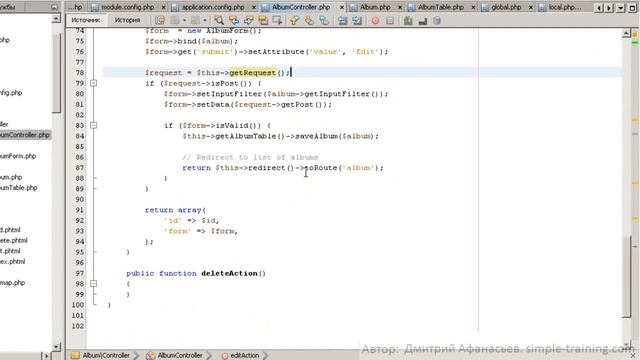Show opened documents list dropdown
The height and width of the screenshot is (360, 640).
621,8
